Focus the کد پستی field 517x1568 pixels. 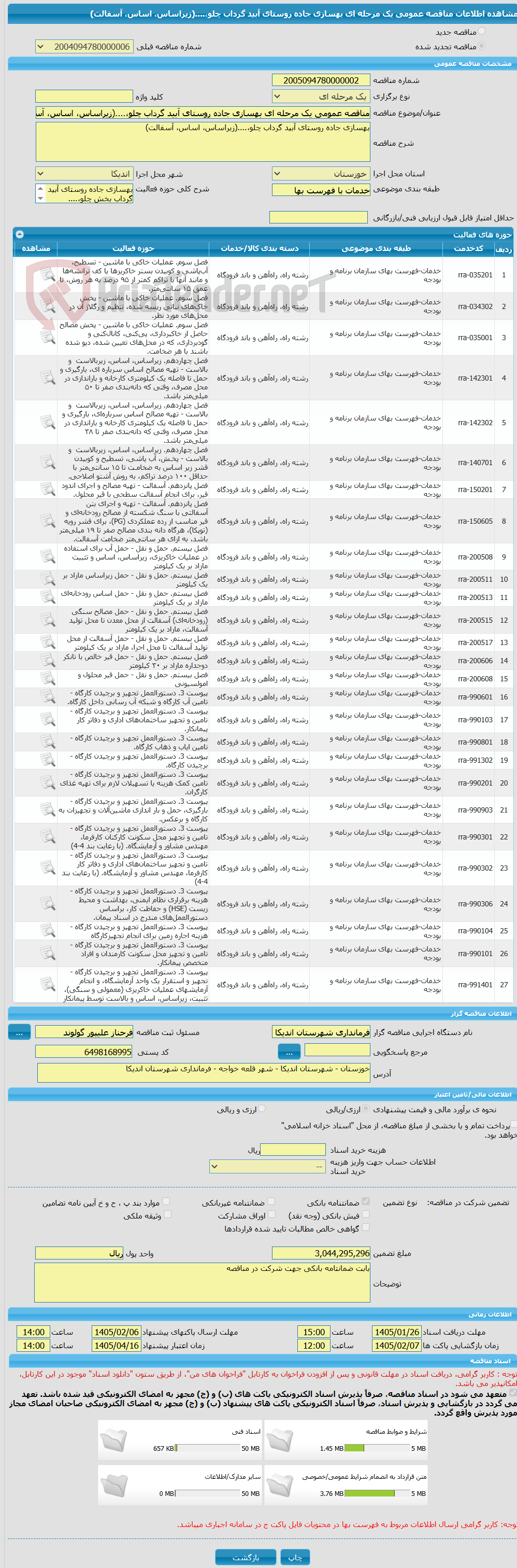pos(84,1051)
